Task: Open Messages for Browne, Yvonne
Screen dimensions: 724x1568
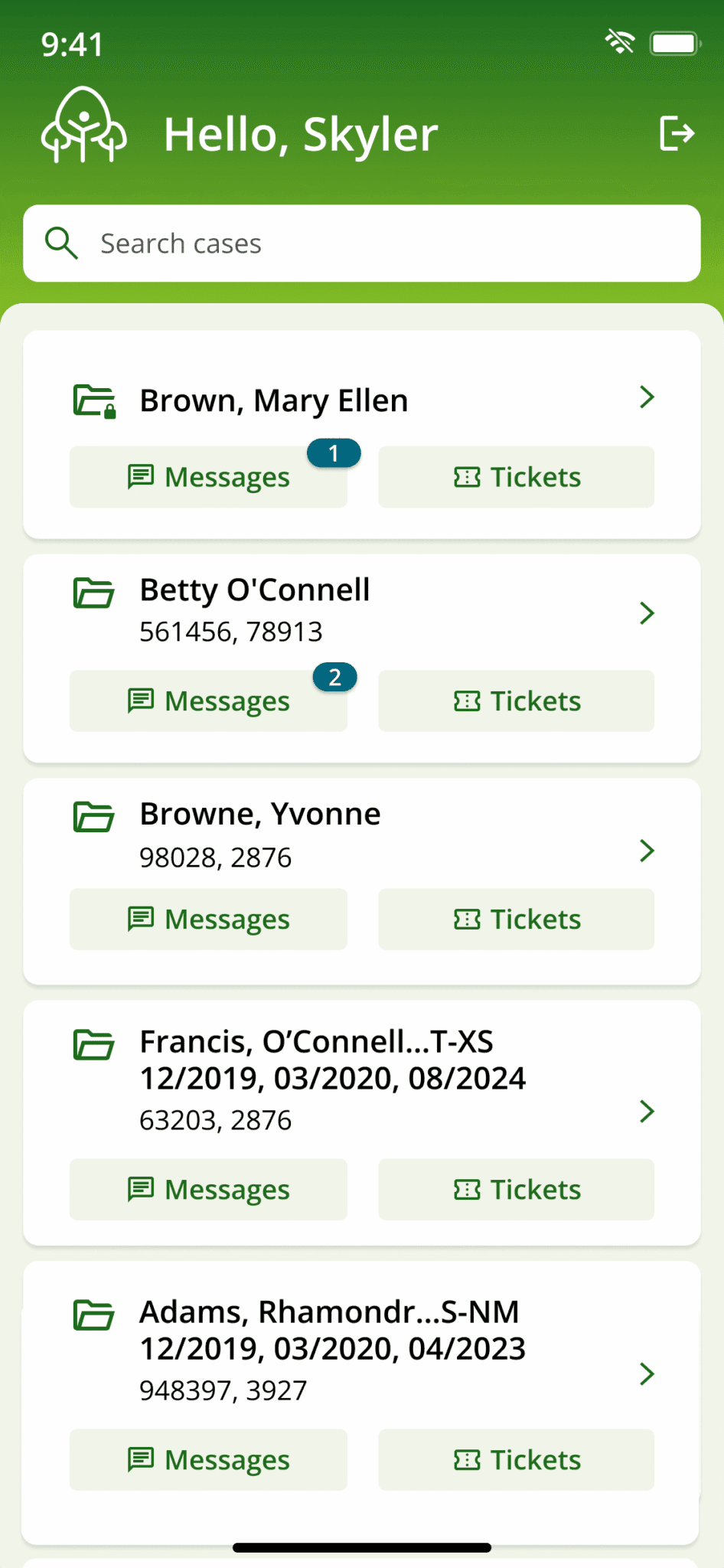Action: [x=208, y=920]
